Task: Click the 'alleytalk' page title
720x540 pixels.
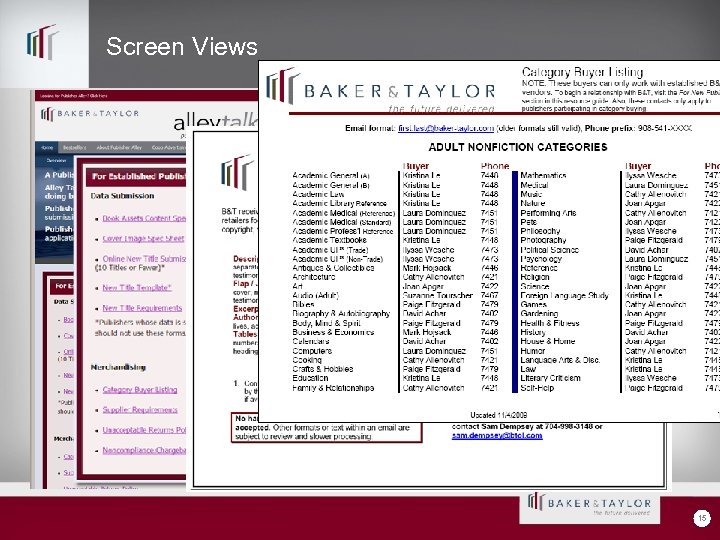Action: [x=215, y=123]
